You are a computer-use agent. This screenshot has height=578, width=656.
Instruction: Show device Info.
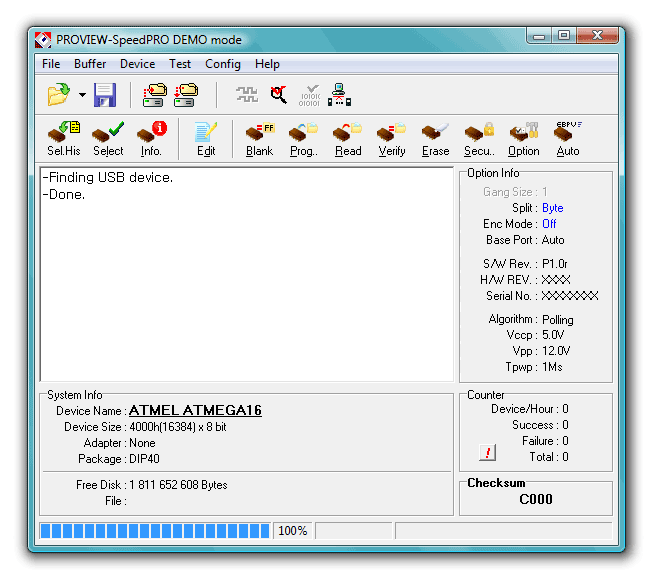(151, 139)
